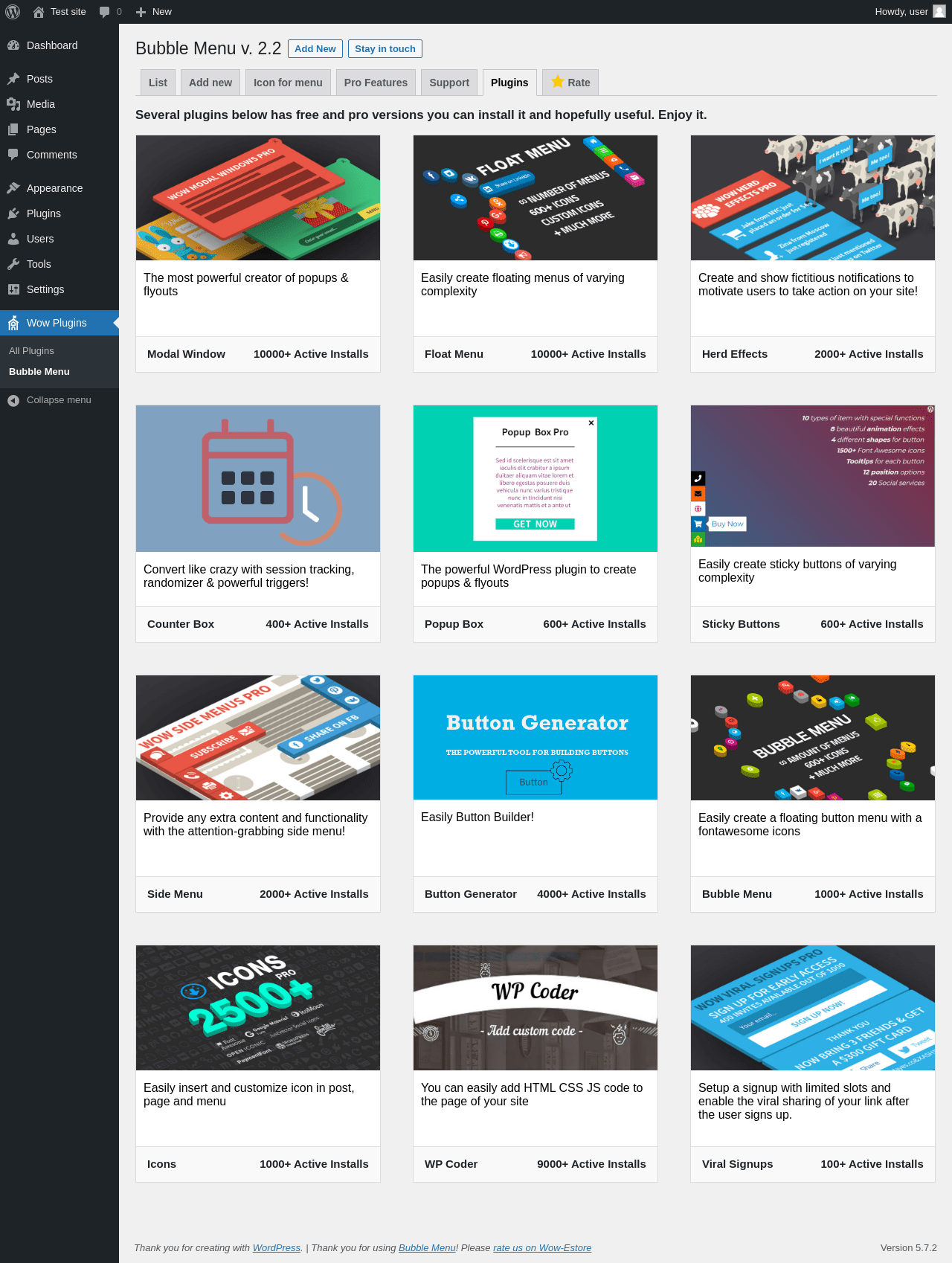Click '4000+ Active Installs' under Button Generator
This screenshot has height=1263, width=952.
591,894
